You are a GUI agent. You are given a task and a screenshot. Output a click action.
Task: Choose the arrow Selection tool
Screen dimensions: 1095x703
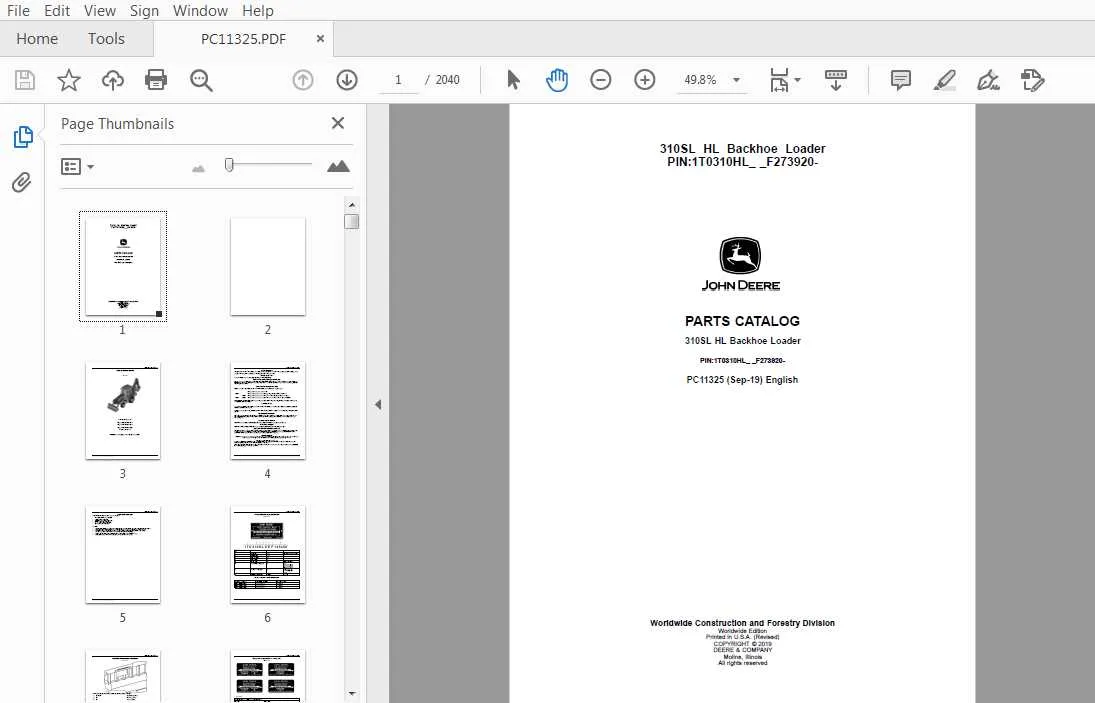tap(513, 80)
